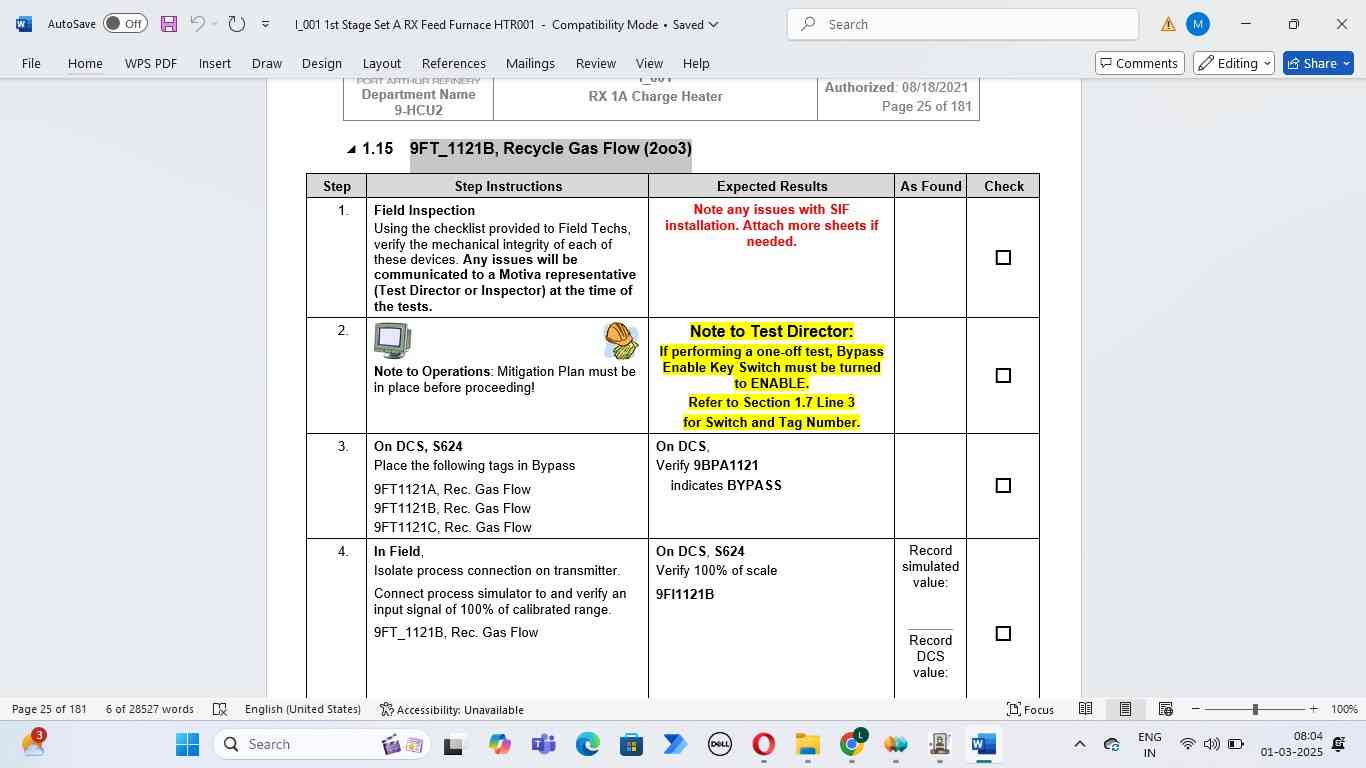Switch to the Home ribbon tab
The height and width of the screenshot is (768, 1366).
point(85,63)
